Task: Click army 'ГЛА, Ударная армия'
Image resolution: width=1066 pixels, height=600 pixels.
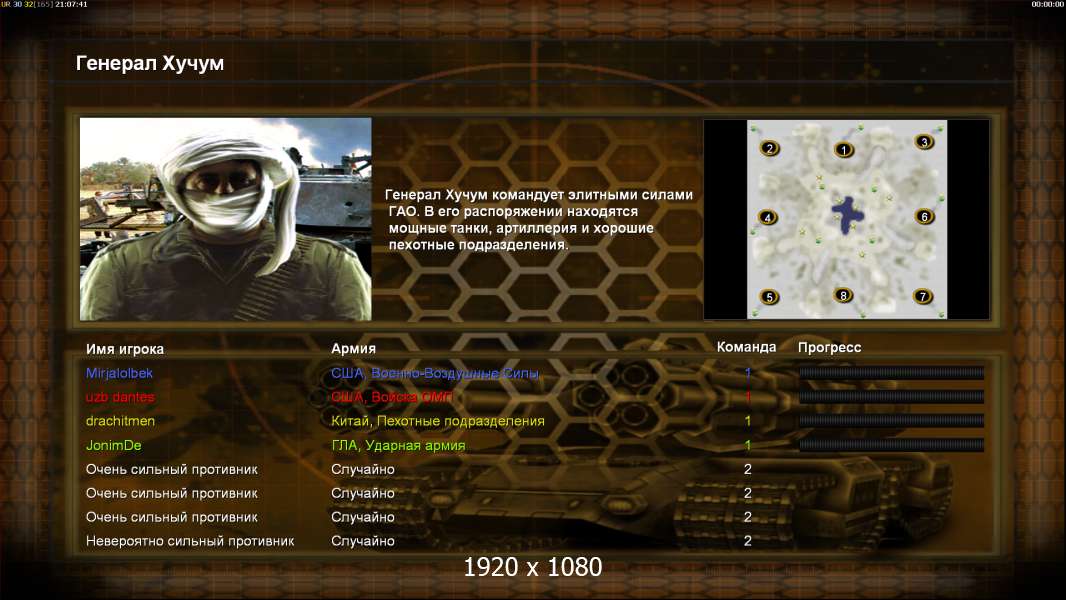Action: [x=398, y=446]
